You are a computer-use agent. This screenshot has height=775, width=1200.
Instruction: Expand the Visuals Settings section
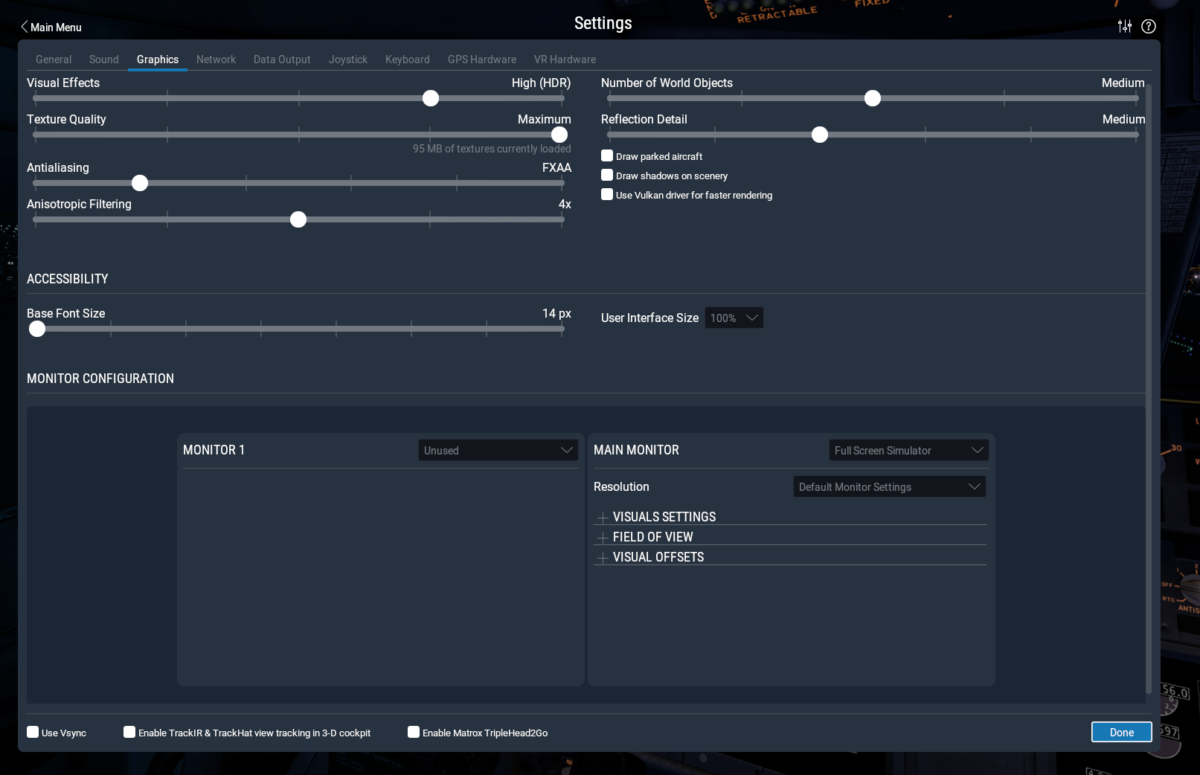601,517
